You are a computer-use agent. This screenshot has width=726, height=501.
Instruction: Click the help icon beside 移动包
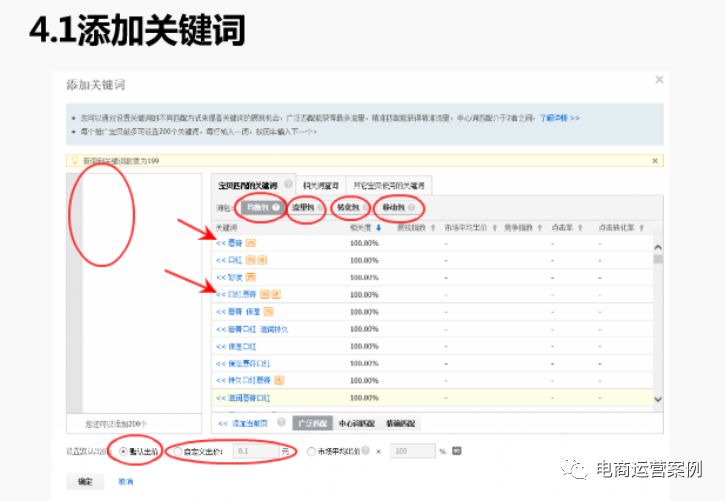point(411,207)
